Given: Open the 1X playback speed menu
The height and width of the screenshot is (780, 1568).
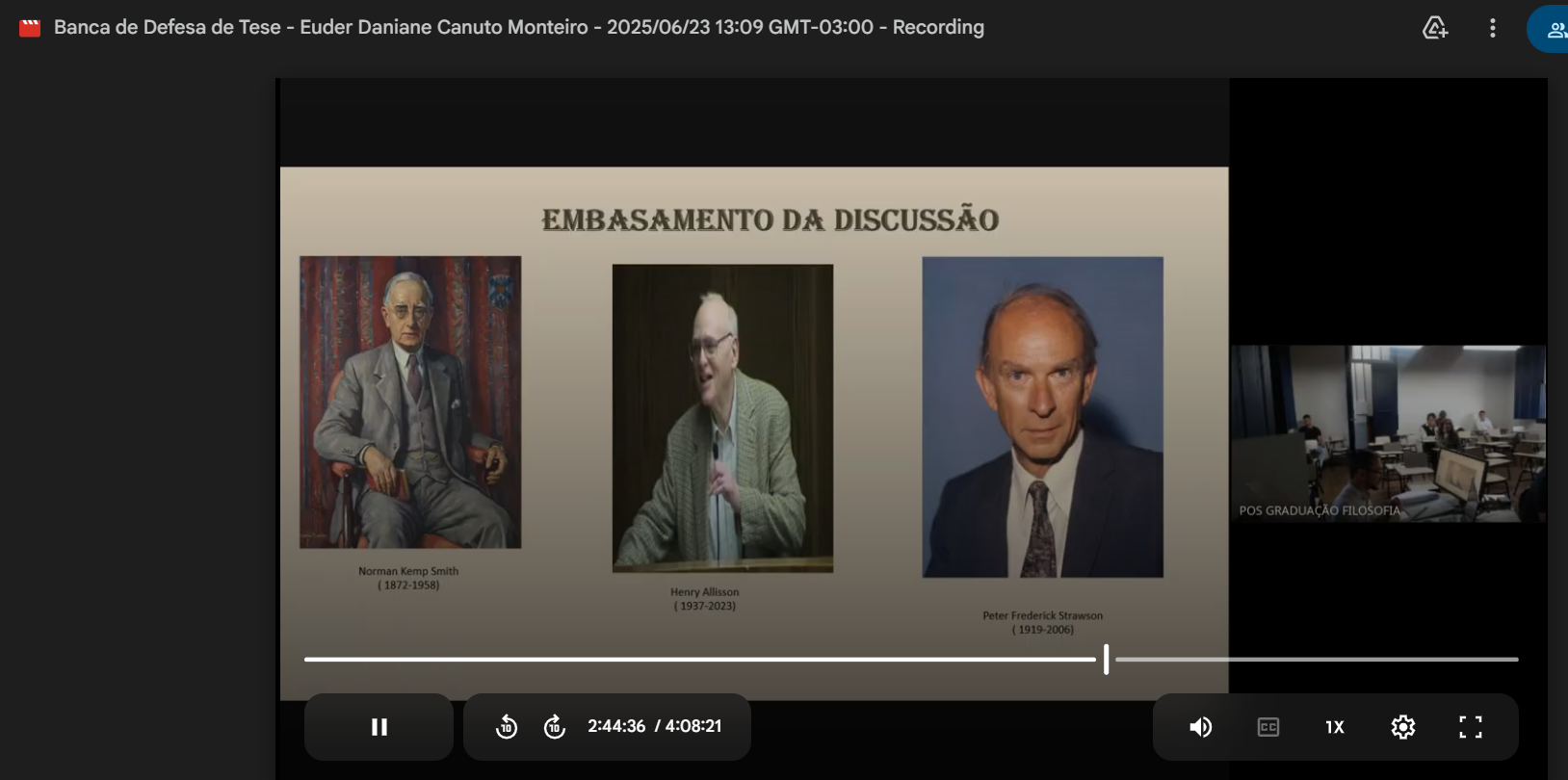Looking at the screenshot, I should point(1334,727).
